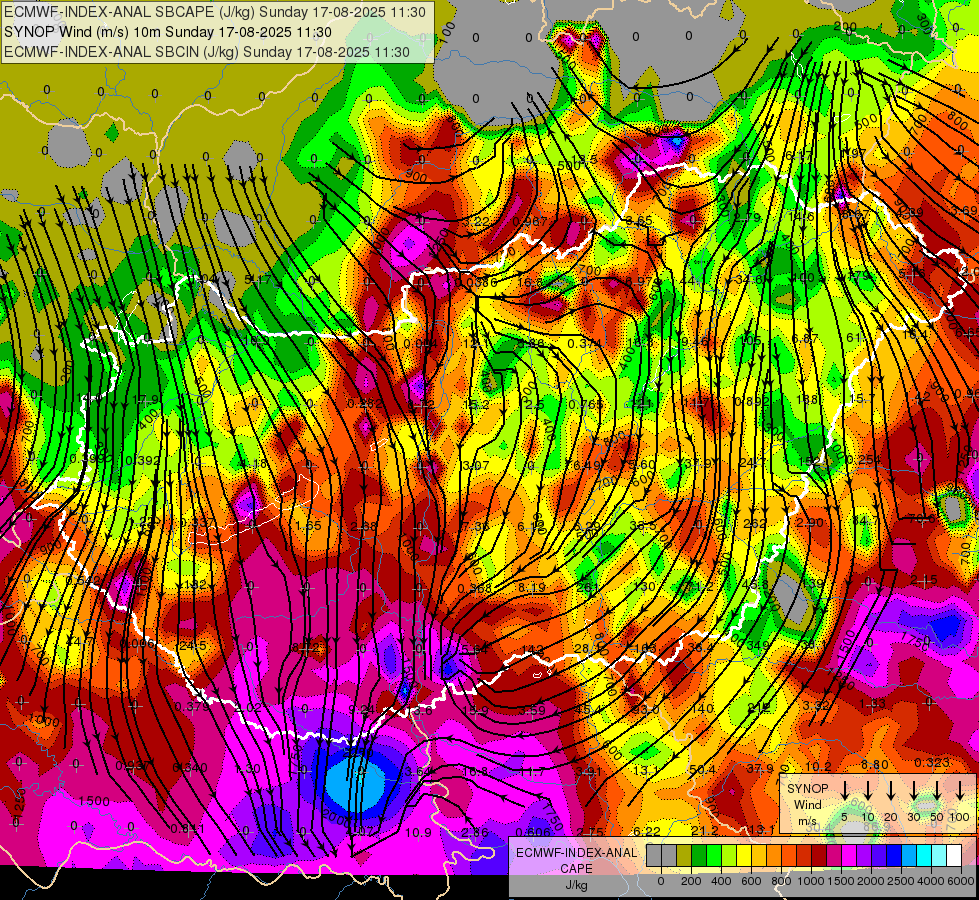Screen dimensions: 979x900
Task: Click the 6000 label on the CAPE scale
Action: pos(961,881)
